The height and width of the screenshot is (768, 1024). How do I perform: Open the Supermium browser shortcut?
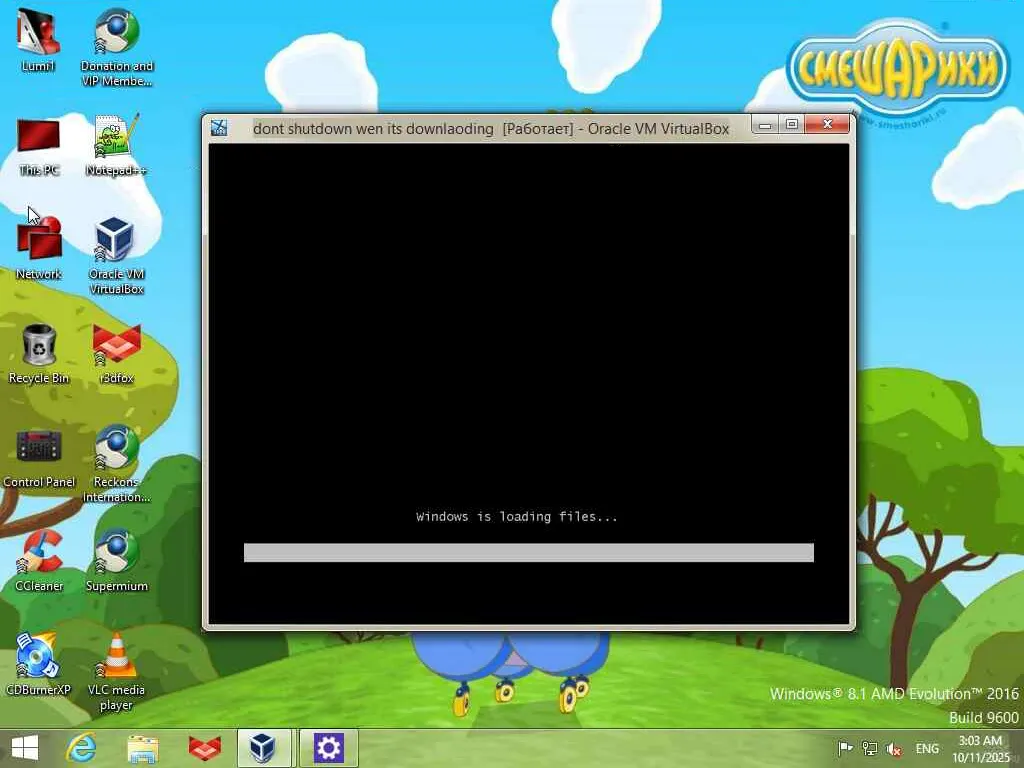(116, 562)
